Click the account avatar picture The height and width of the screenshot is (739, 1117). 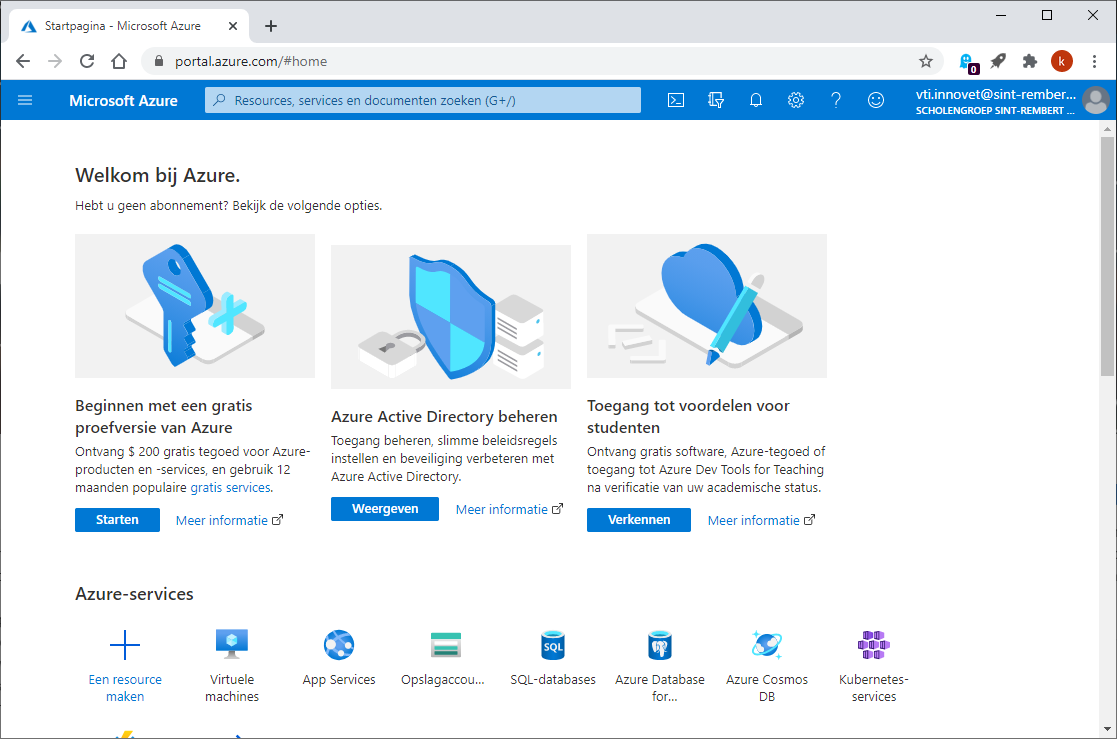tap(1096, 100)
